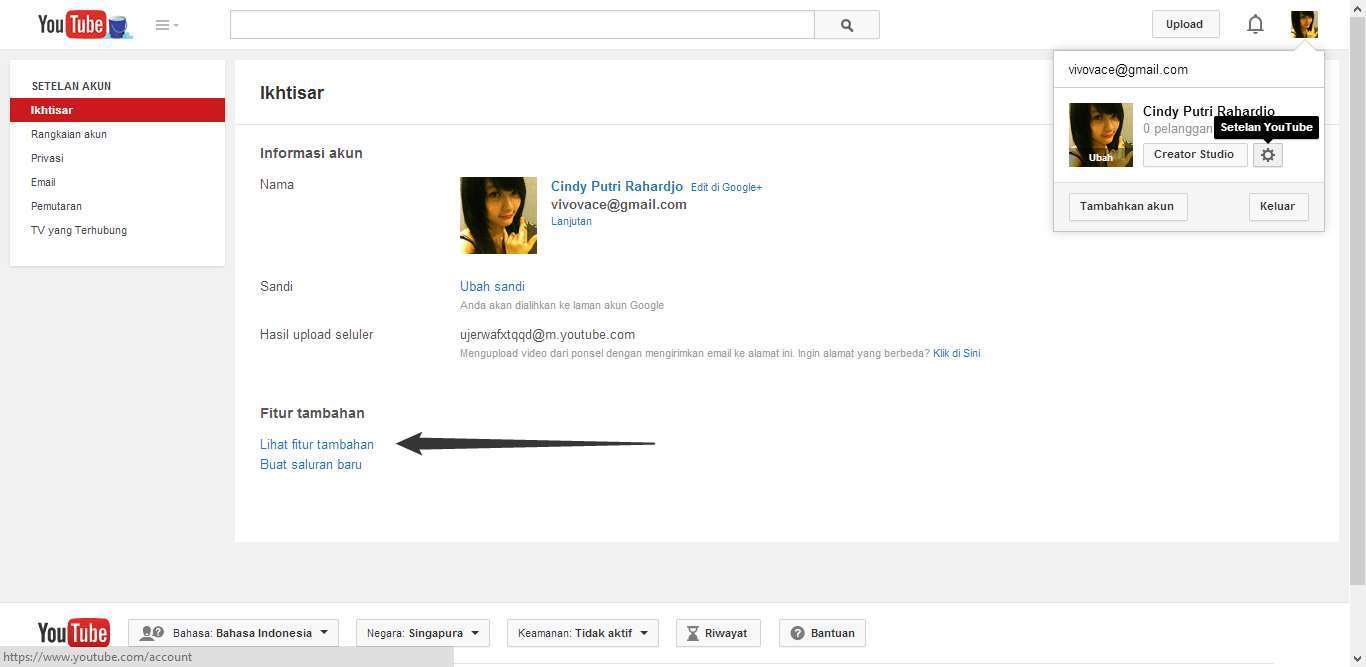Click Ubah sandi link
Viewport: 1366px width, 667px height.
(492, 286)
